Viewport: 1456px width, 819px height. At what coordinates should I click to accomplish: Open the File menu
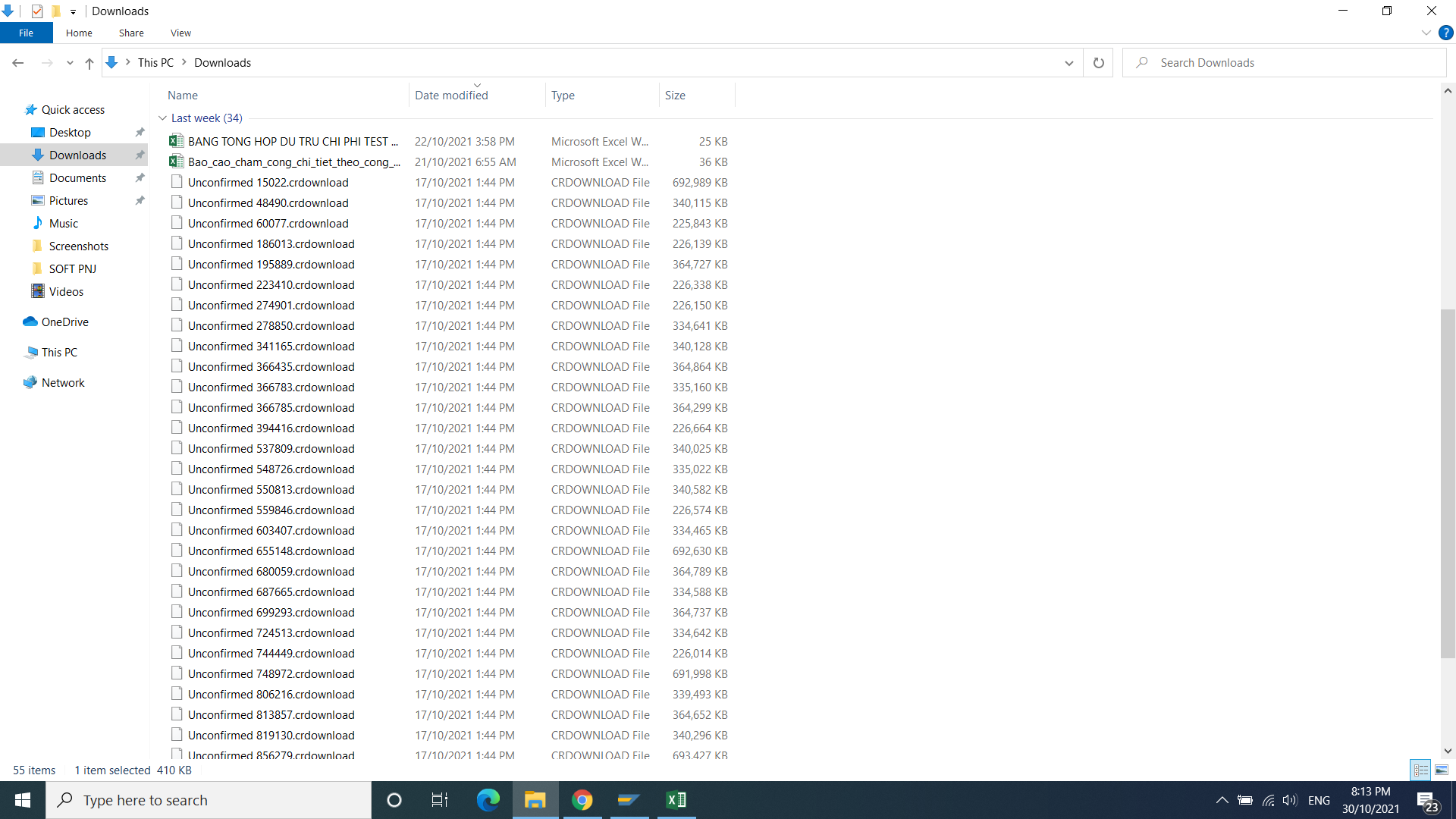(x=26, y=33)
